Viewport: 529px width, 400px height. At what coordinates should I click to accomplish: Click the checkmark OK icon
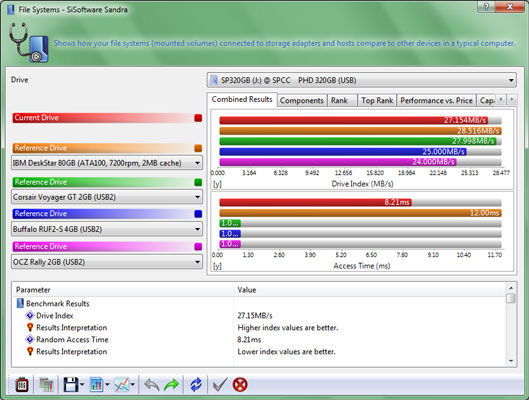[220, 384]
